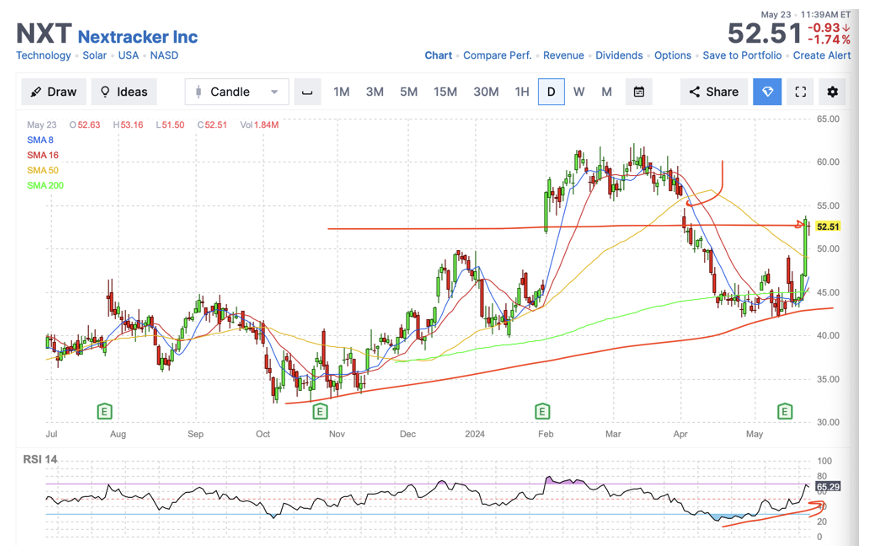The width and height of the screenshot is (870, 559).
Task: Click Create Alert link
Action: coord(822,56)
